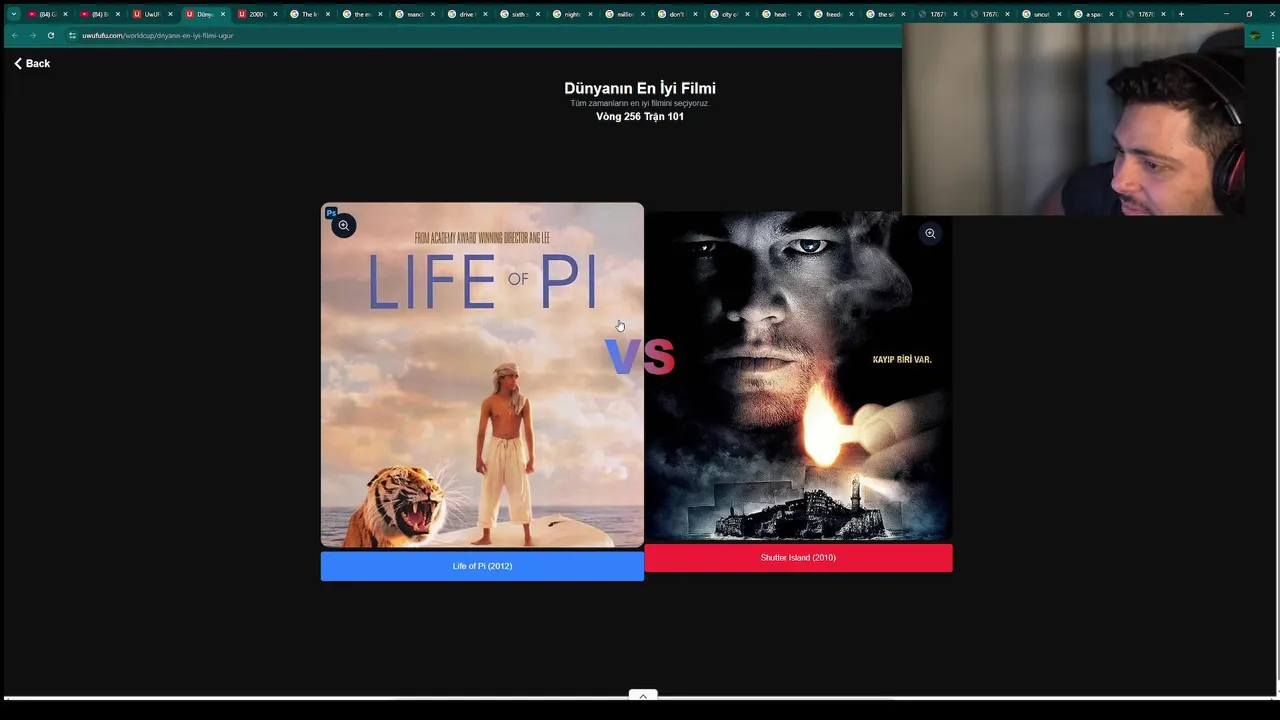Click the streamer webcam overlay
The height and width of the screenshot is (720, 1280).
click(1073, 119)
